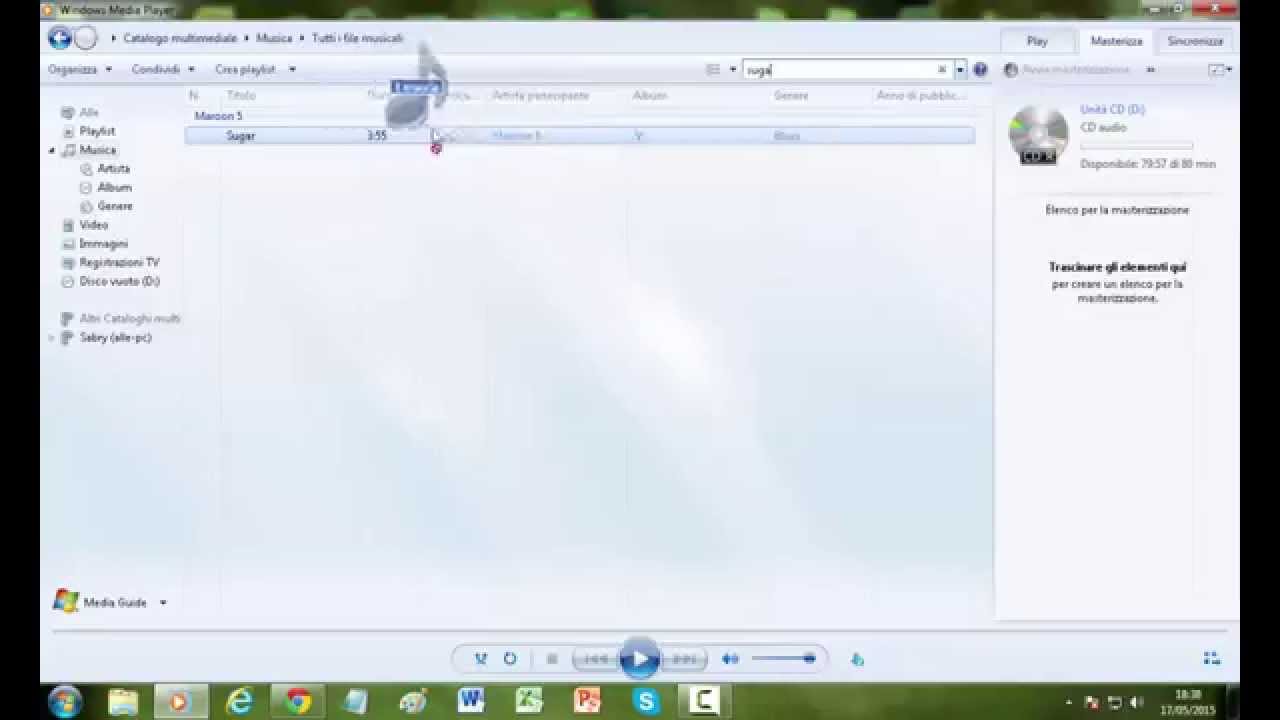Switch to the Masterizza tab
The width and height of the screenshot is (1280, 720).
1116,41
